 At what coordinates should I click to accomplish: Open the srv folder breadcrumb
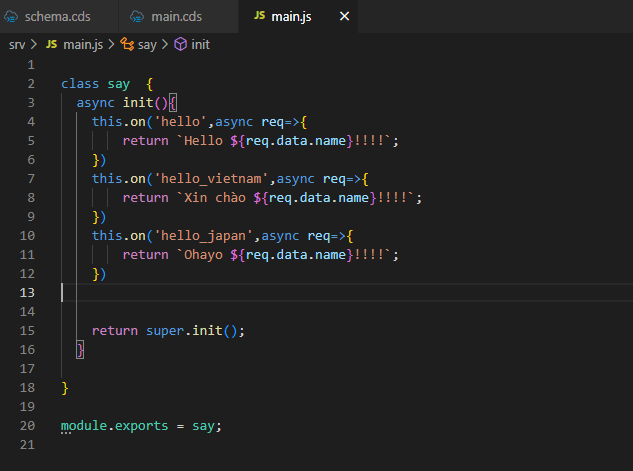click(17, 44)
